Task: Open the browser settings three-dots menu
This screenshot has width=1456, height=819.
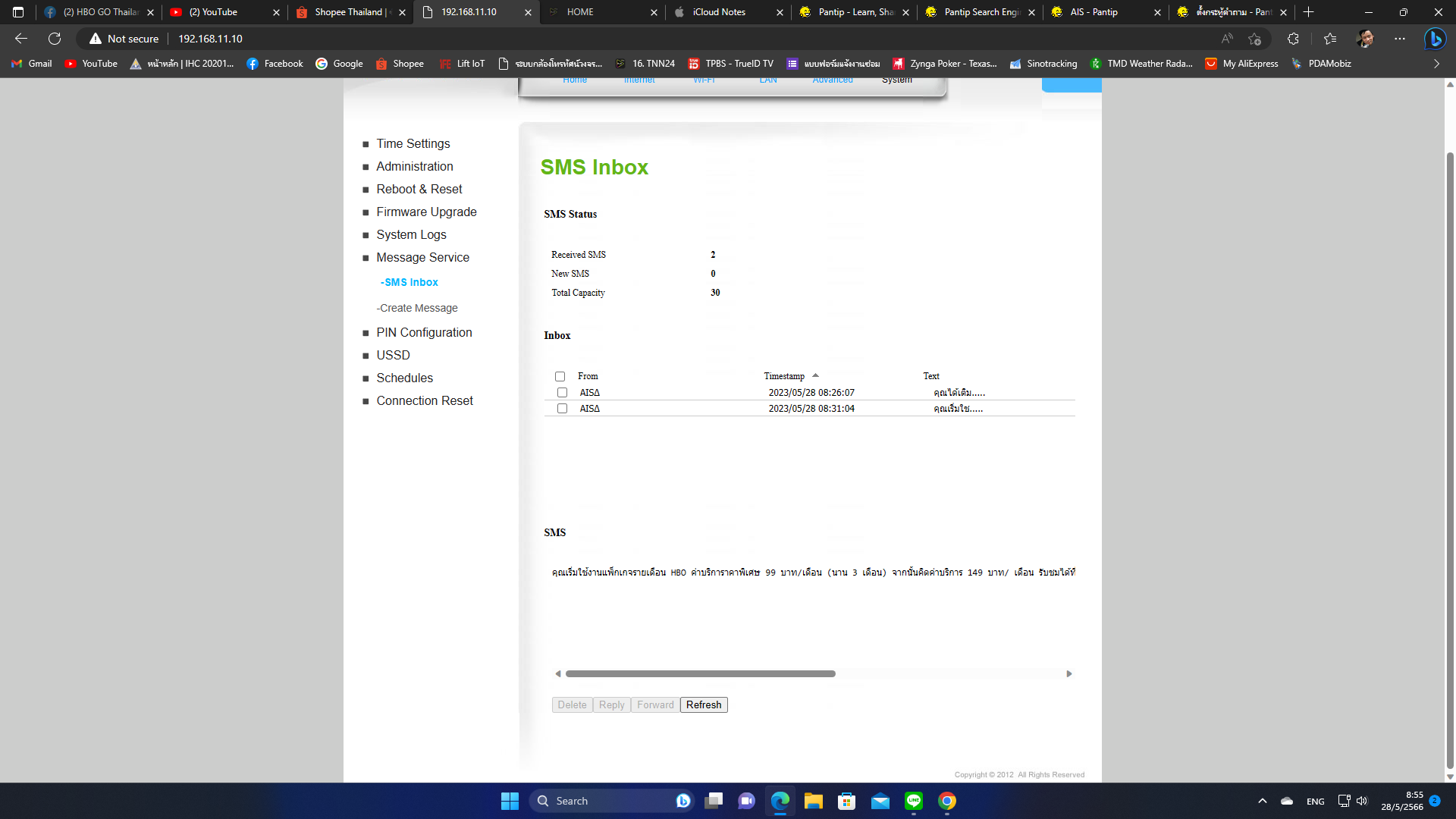Action: pyautogui.click(x=1400, y=39)
